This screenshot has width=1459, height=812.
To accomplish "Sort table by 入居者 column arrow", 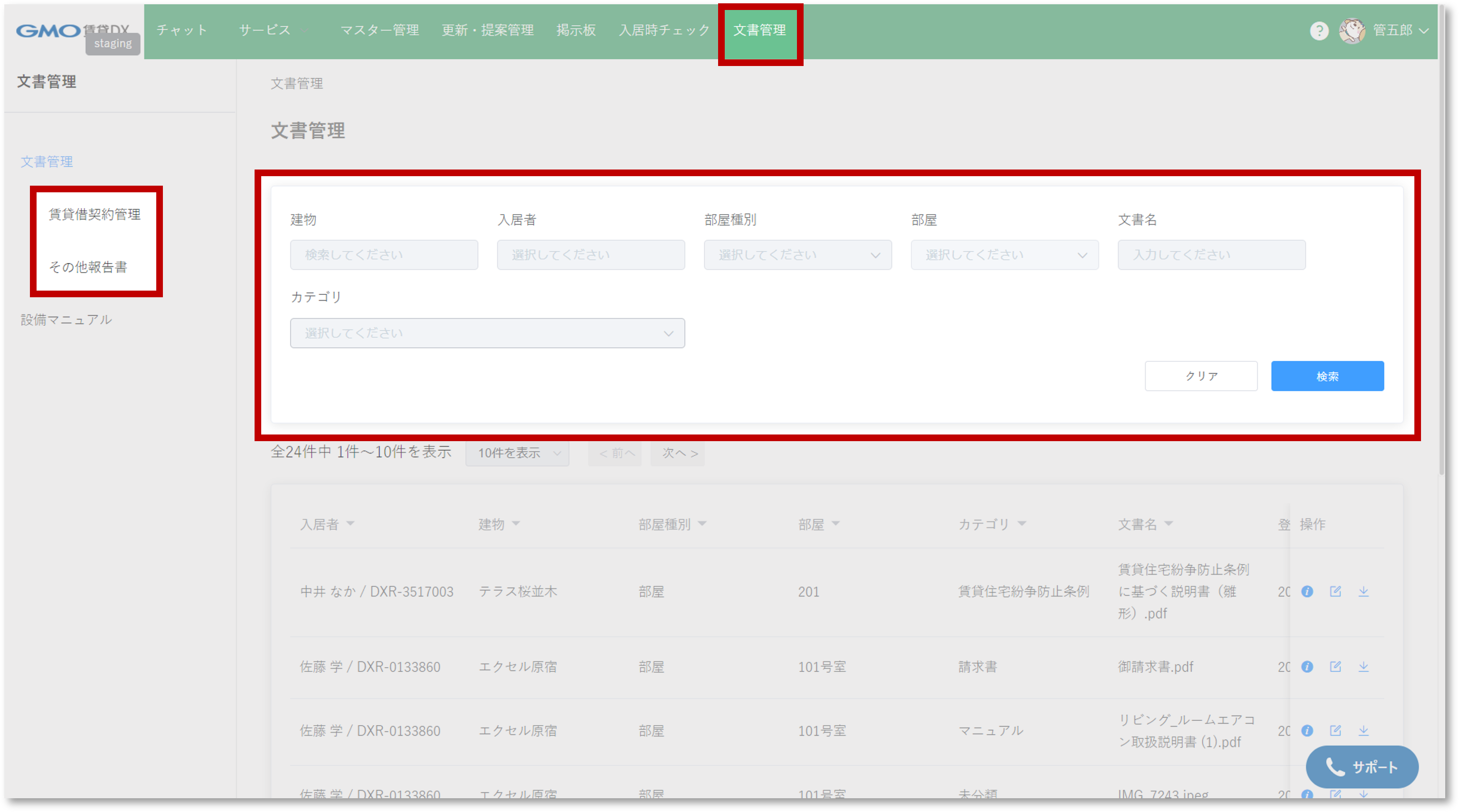I will (351, 524).
